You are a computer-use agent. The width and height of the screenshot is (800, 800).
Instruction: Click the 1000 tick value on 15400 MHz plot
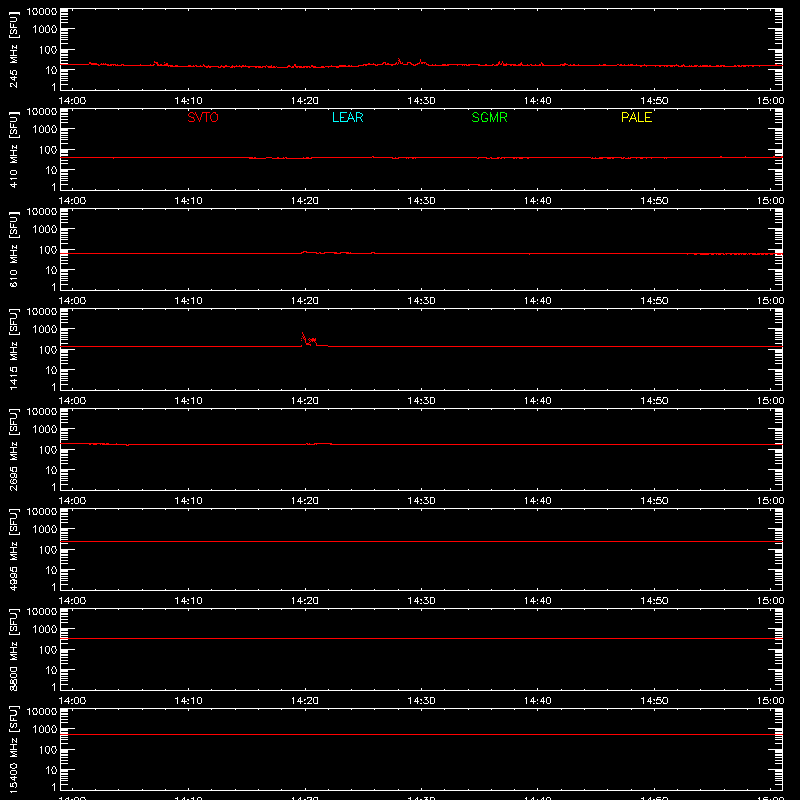(45, 730)
